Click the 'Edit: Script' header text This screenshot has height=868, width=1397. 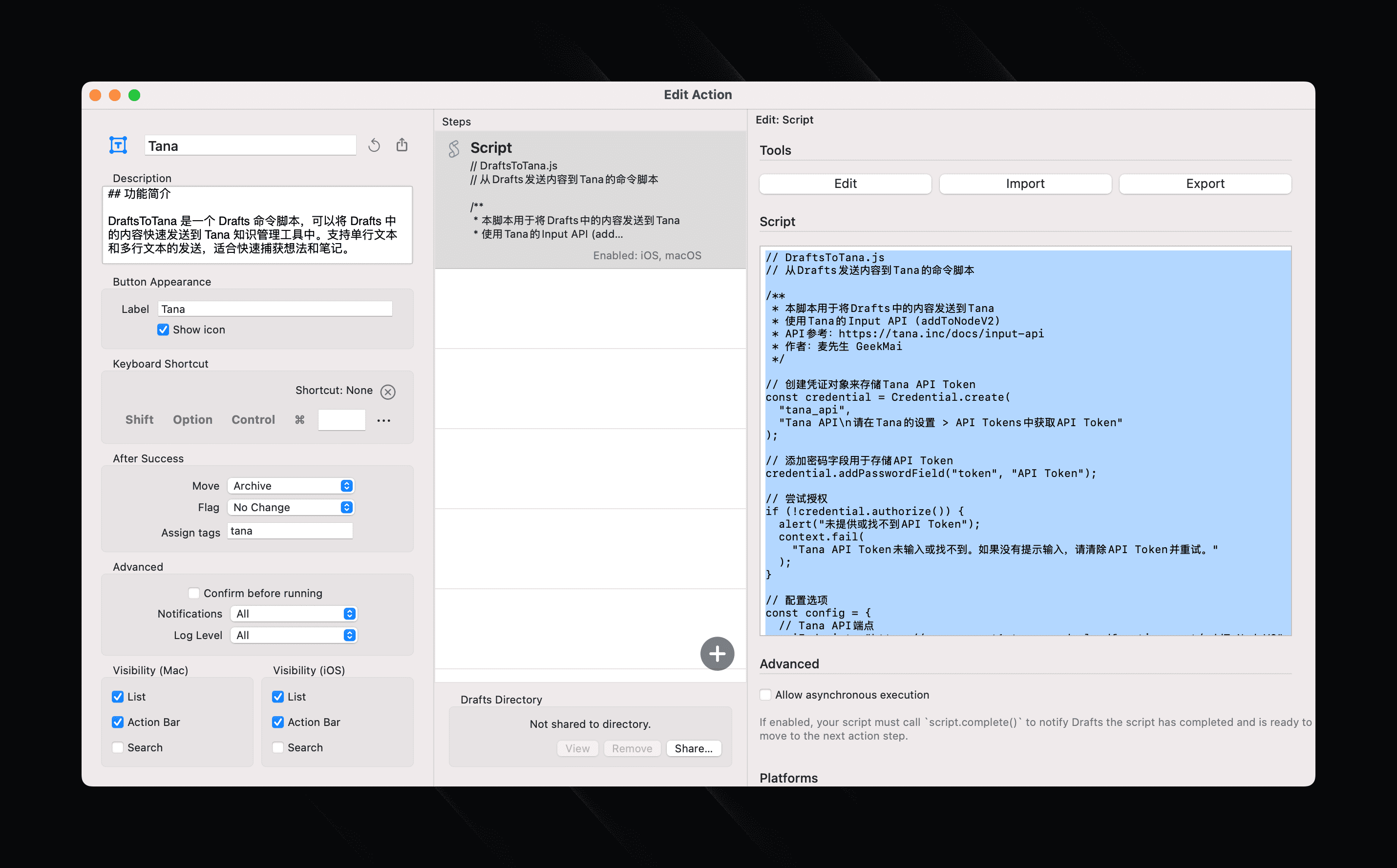784,120
